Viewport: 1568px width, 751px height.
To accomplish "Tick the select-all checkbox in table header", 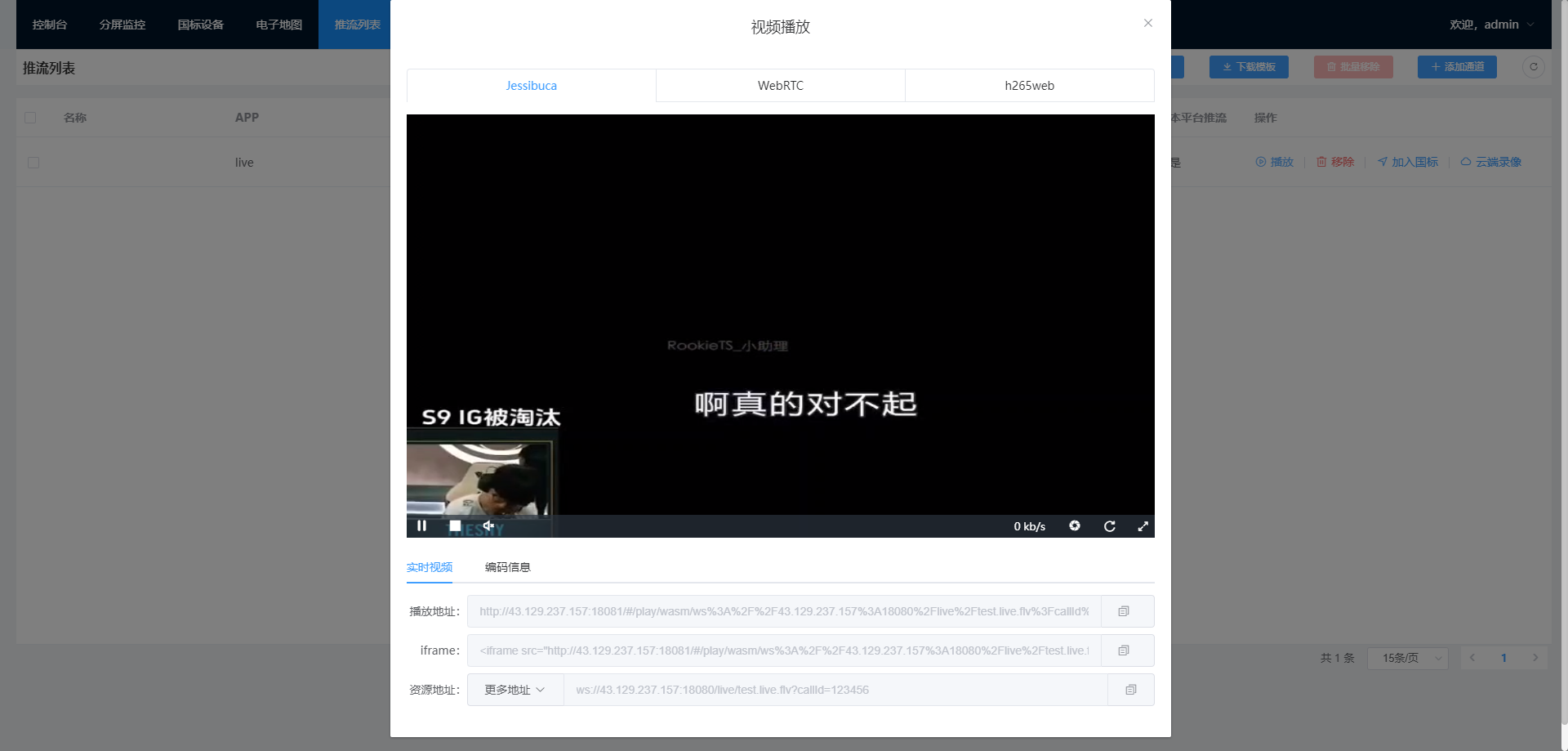I will 30,118.
